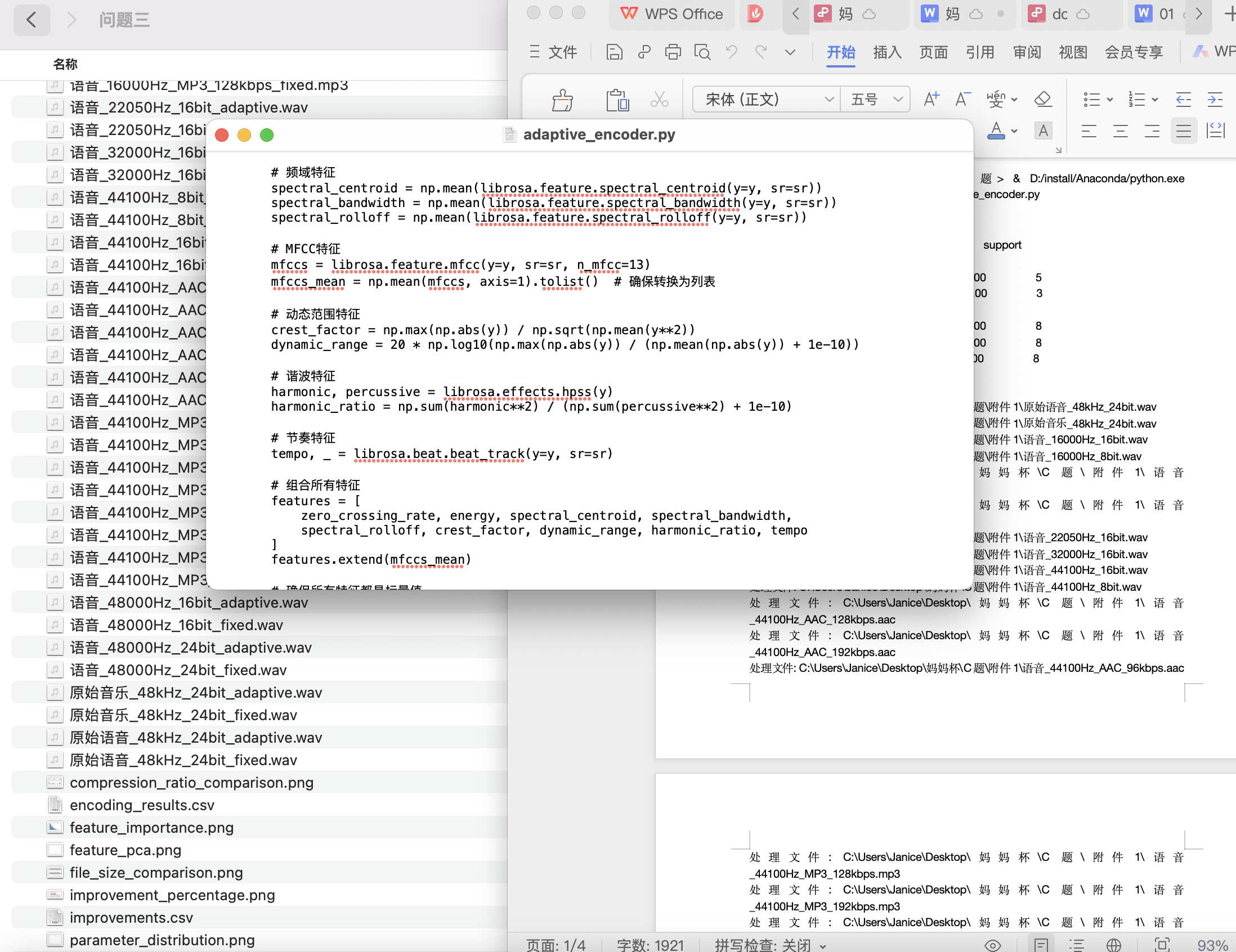
Task: Click the Format Painter brush icon
Action: pyautogui.click(x=562, y=100)
